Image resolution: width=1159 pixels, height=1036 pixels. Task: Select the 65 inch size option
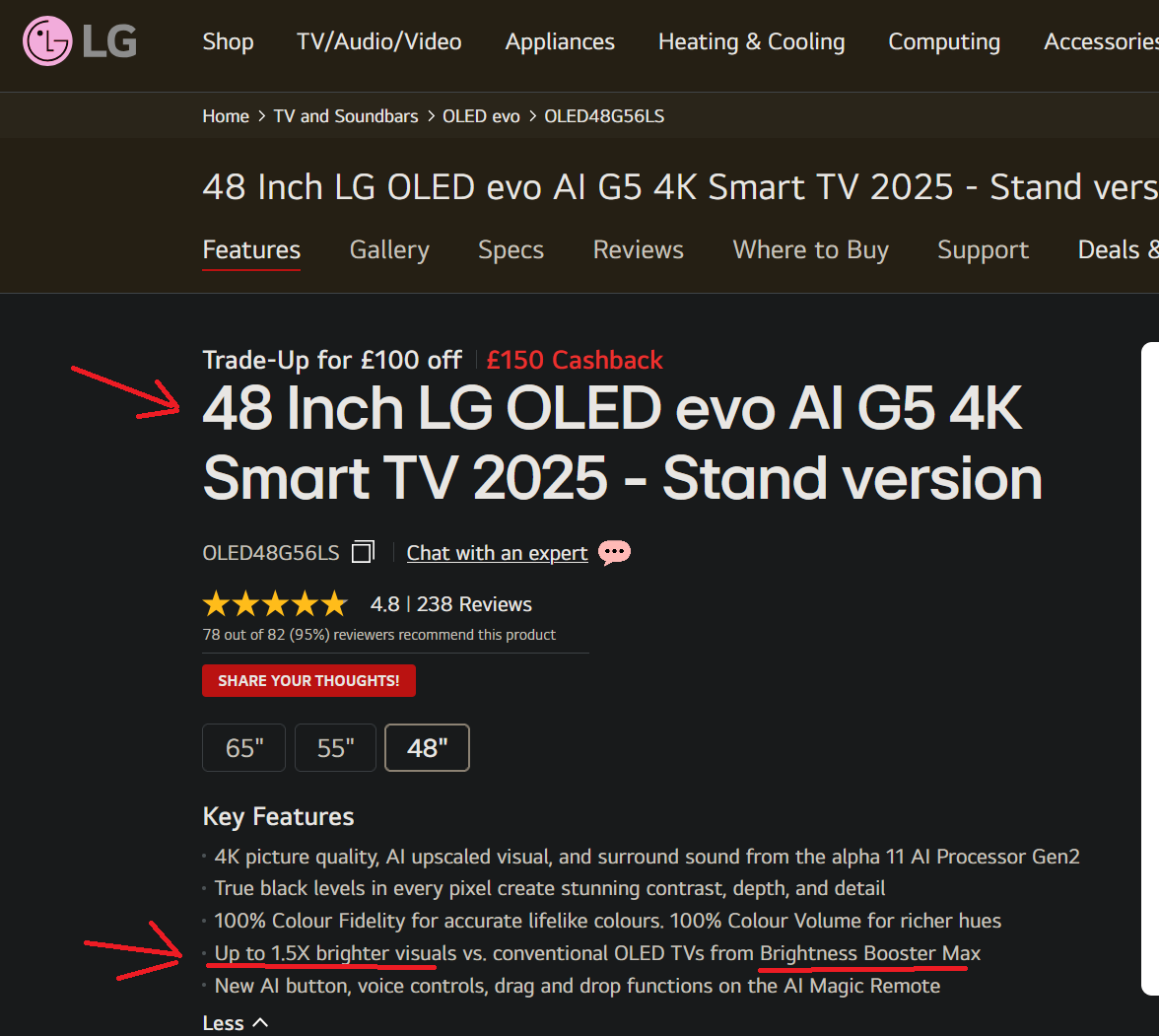pyautogui.click(x=243, y=747)
